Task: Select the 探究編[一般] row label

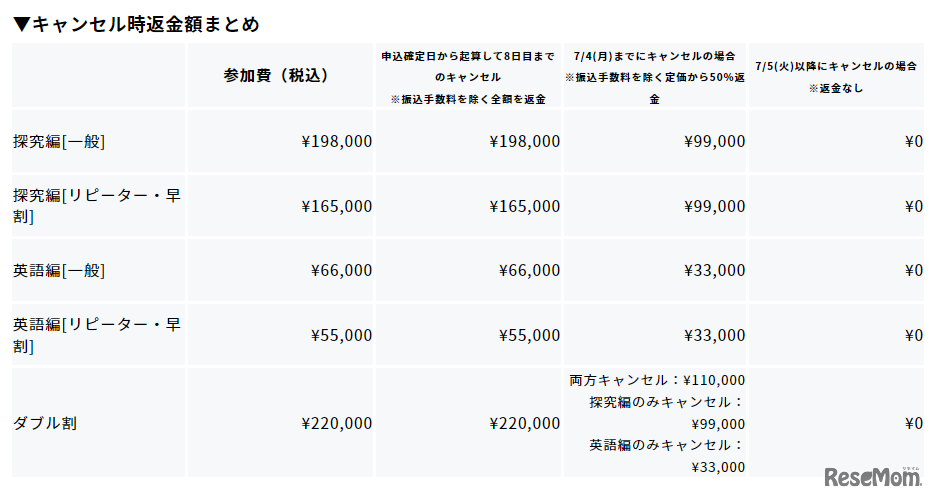Action: tap(59, 141)
